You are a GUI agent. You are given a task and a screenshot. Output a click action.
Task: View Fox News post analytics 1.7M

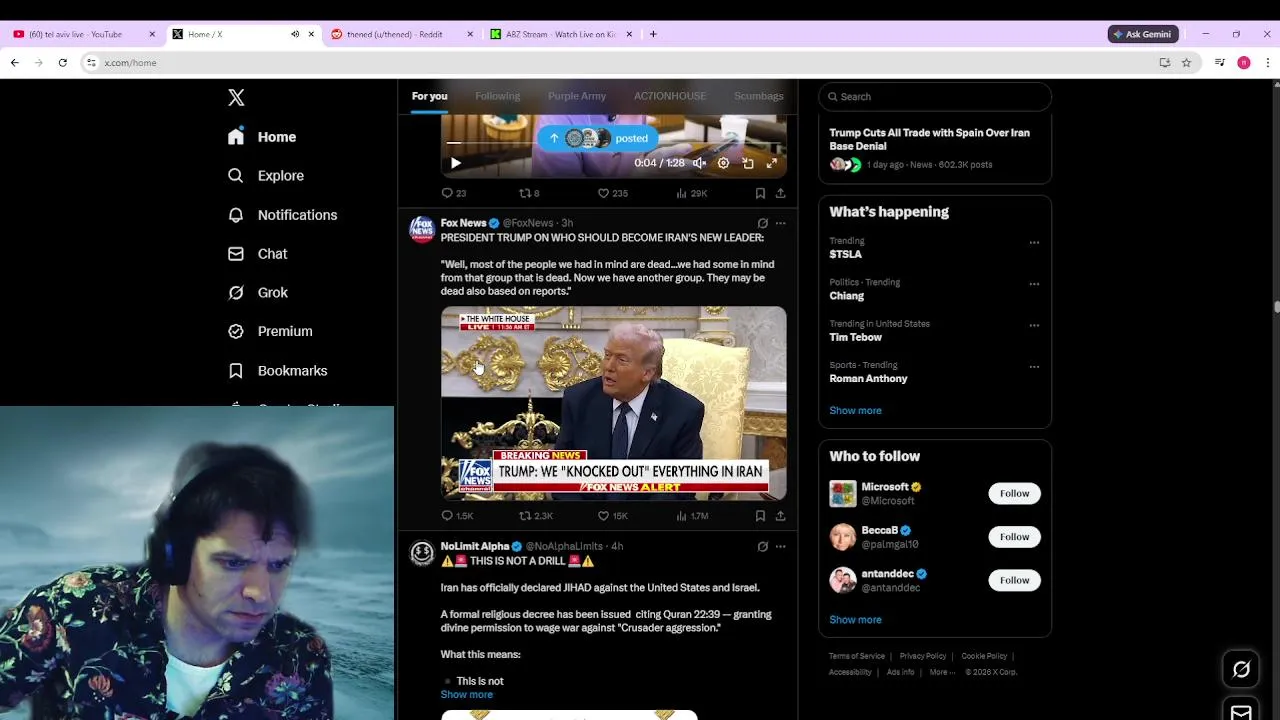692,516
